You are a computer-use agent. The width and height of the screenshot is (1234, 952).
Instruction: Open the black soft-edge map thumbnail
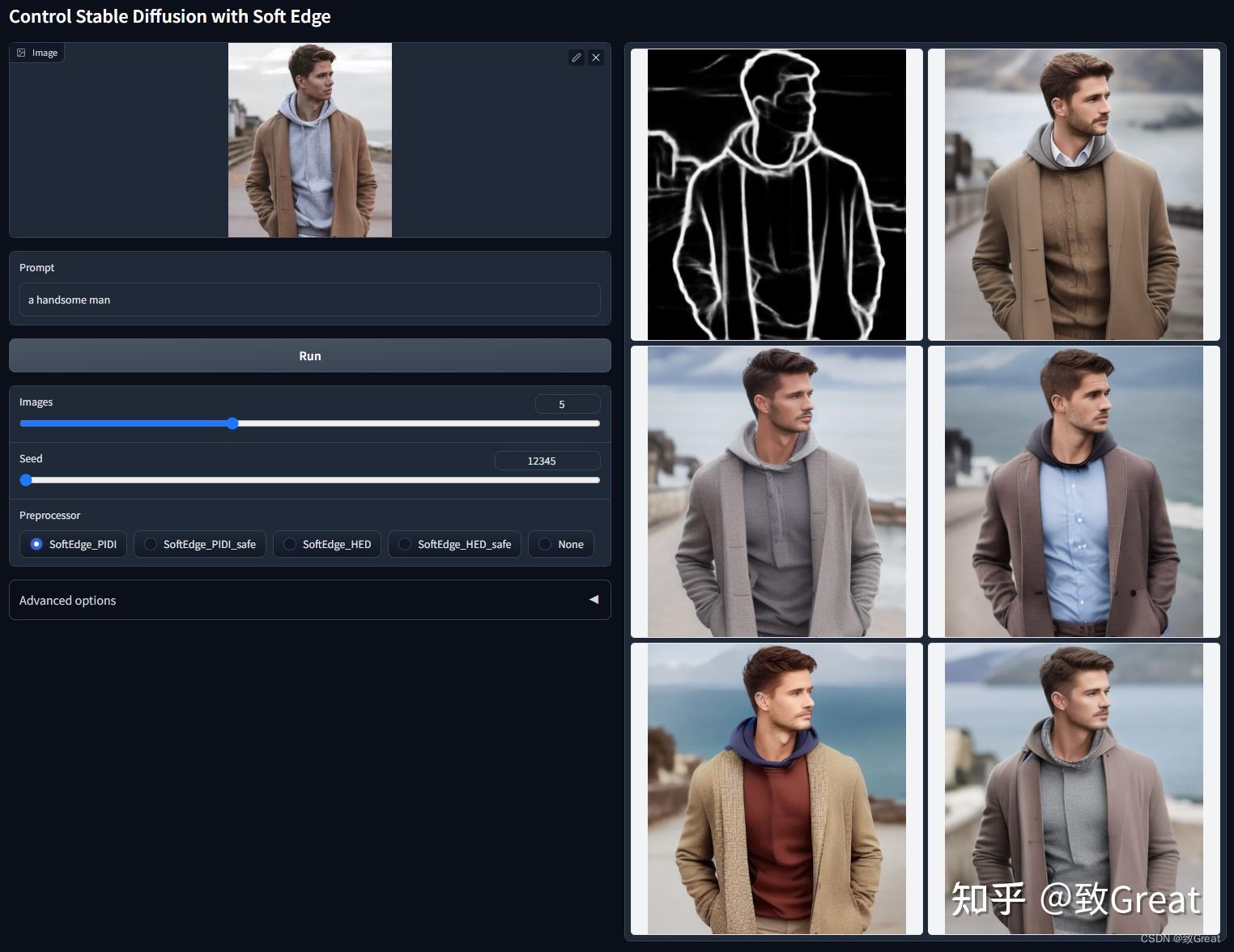776,193
